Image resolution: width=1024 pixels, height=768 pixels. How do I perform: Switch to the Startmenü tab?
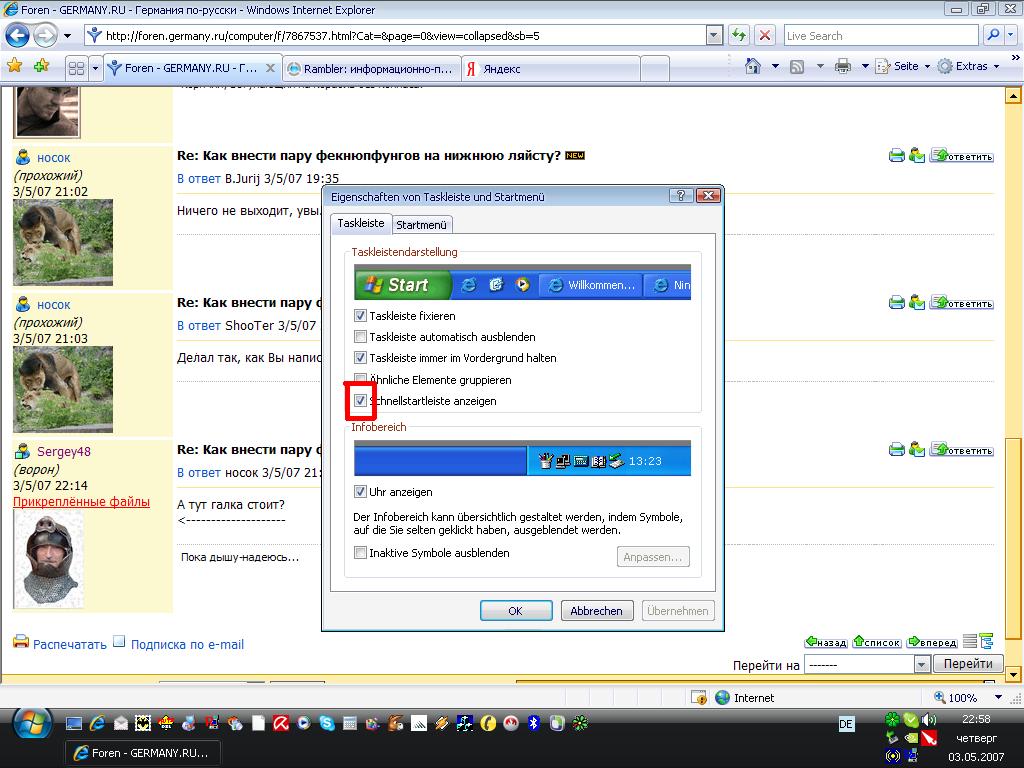coord(422,225)
